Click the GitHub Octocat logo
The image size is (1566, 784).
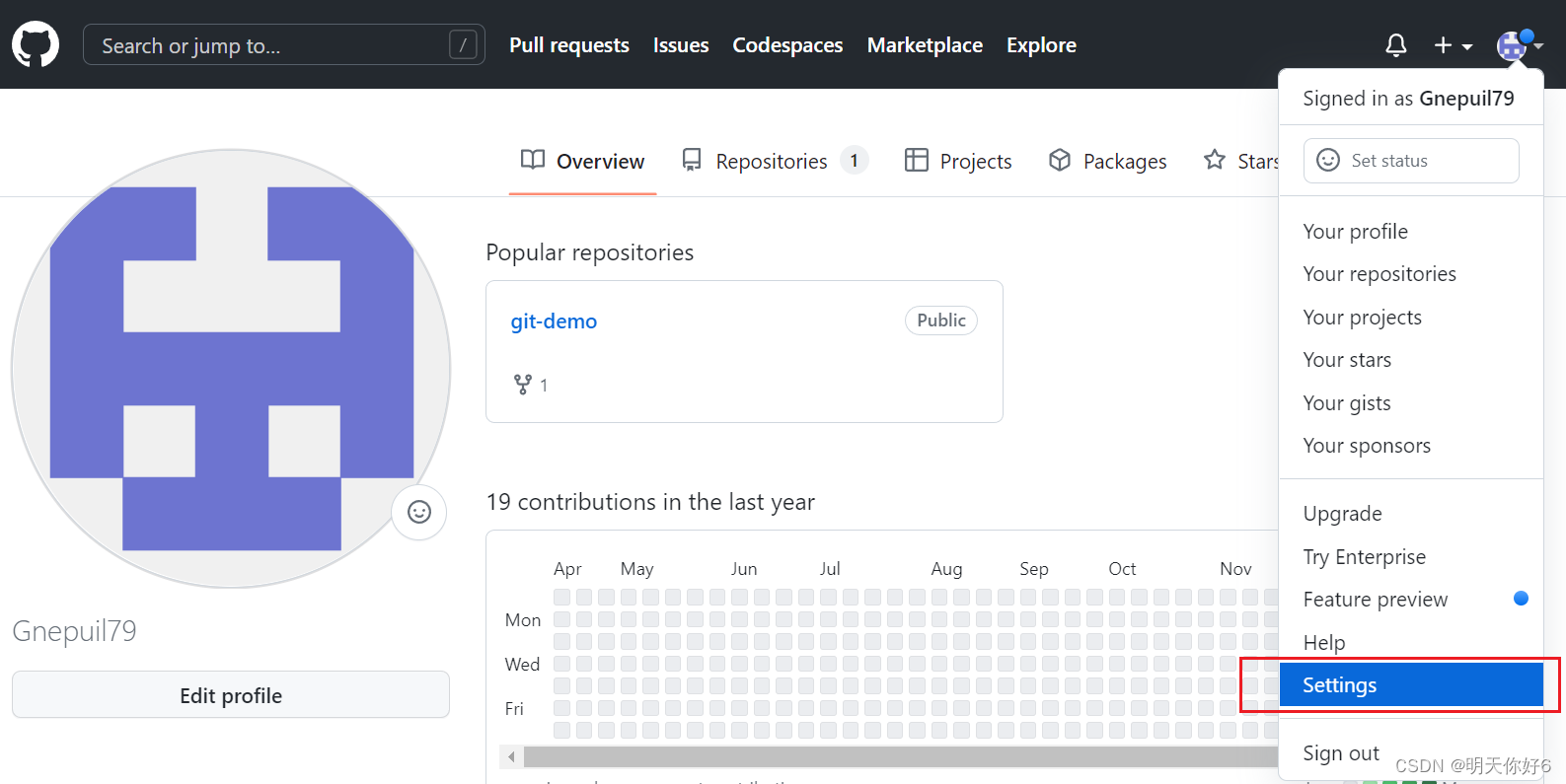(x=36, y=44)
